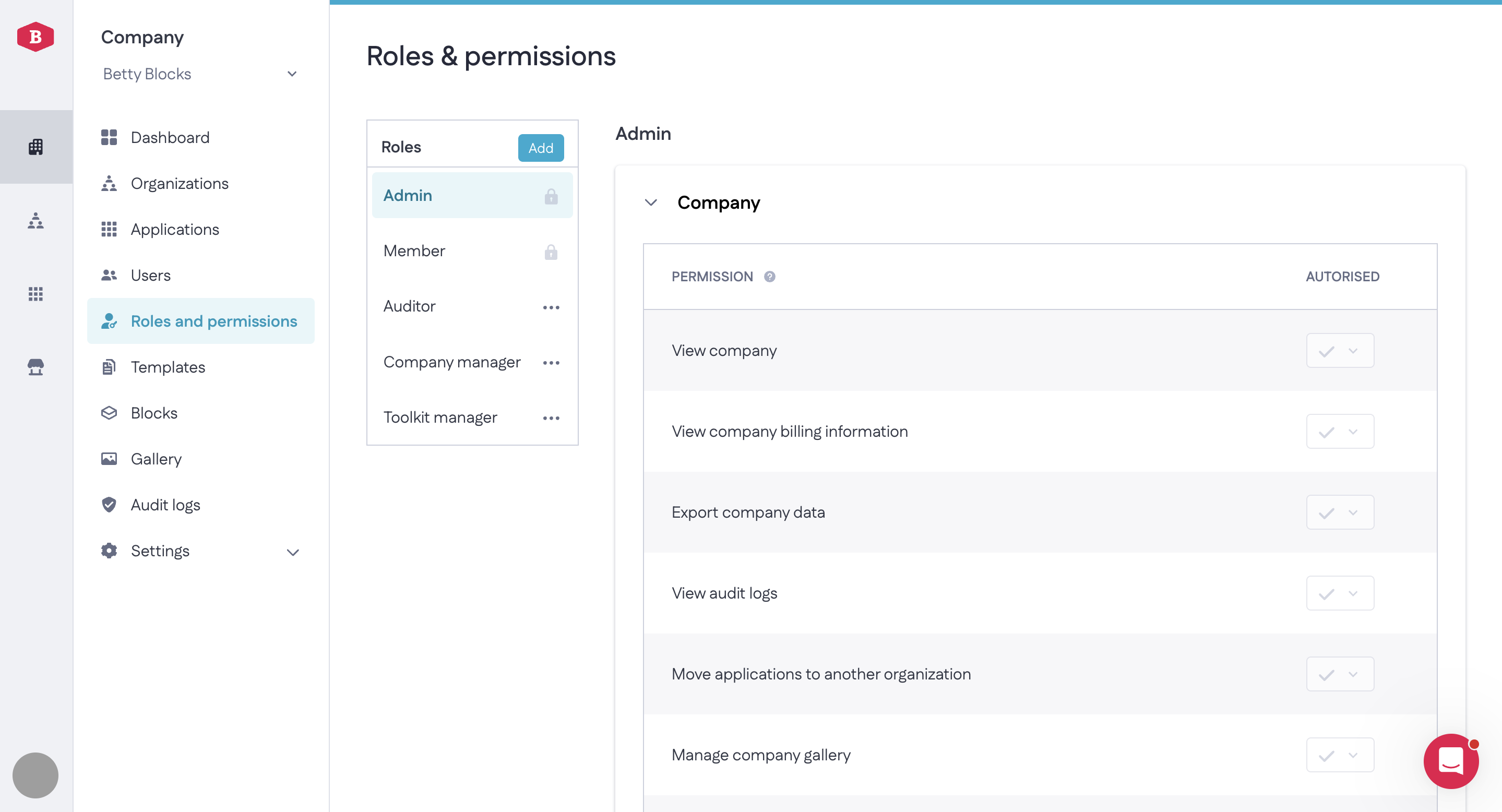This screenshot has width=1502, height=812.
Task: Click the Betty Blocks hexagon logo
Action: (35, 37)
